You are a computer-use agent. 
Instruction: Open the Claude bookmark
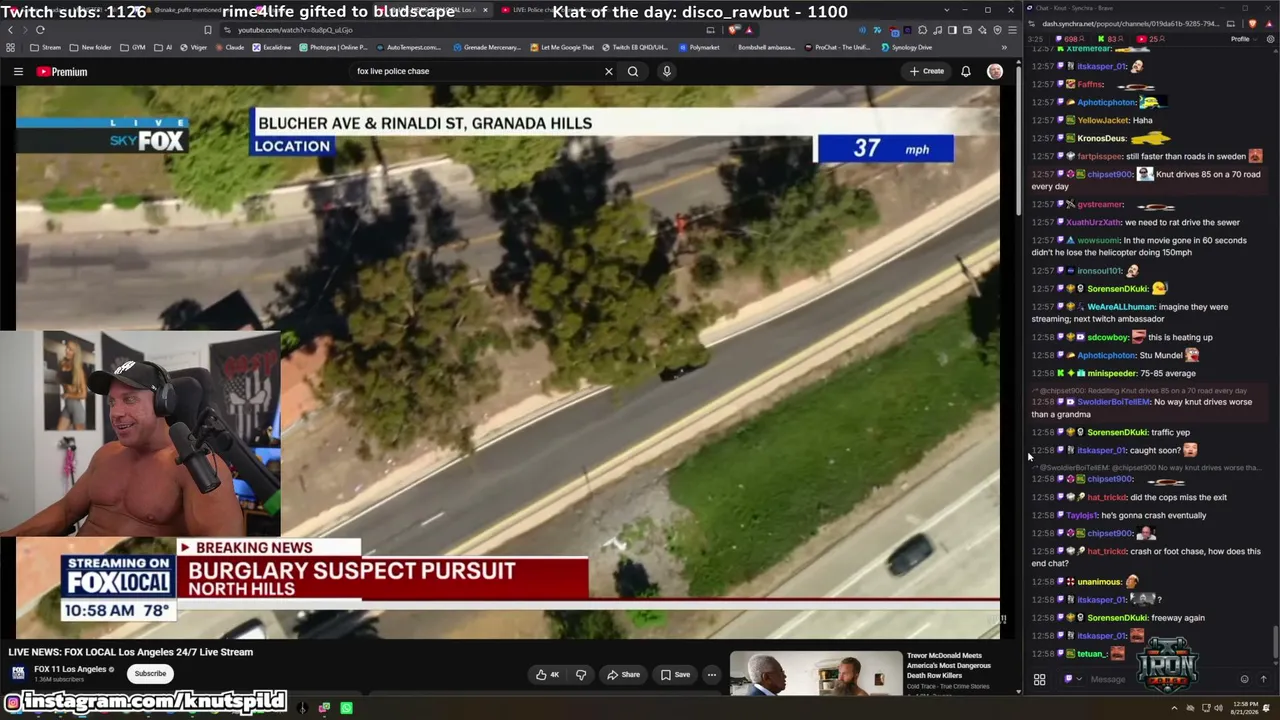pos(230,47)
